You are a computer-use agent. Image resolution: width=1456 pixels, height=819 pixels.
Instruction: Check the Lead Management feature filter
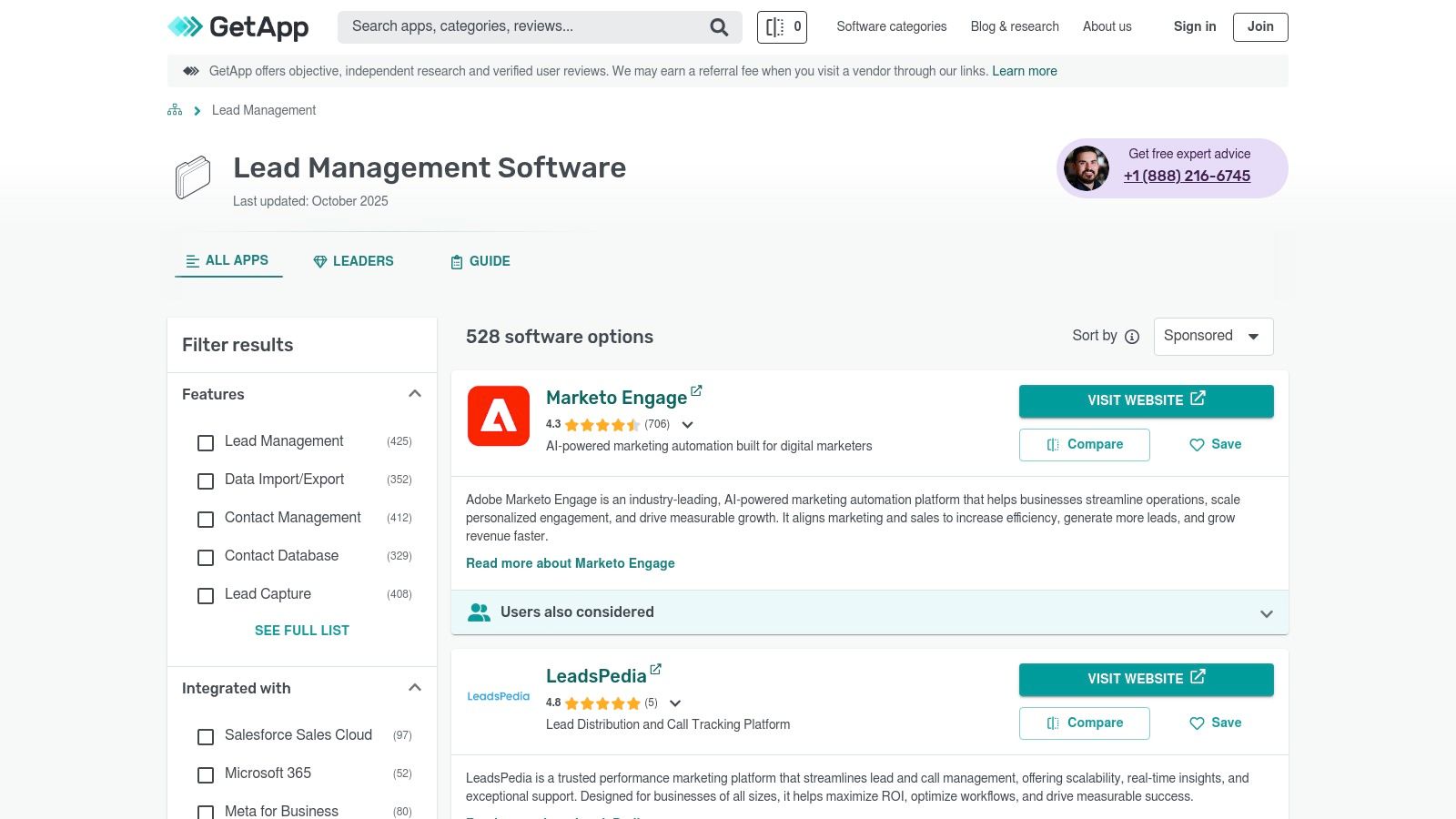click(206, 442)
